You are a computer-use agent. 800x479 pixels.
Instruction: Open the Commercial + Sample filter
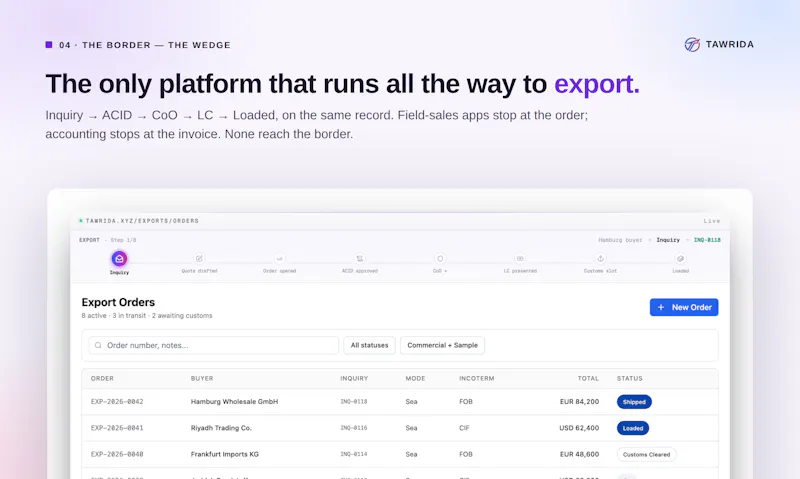442,345
